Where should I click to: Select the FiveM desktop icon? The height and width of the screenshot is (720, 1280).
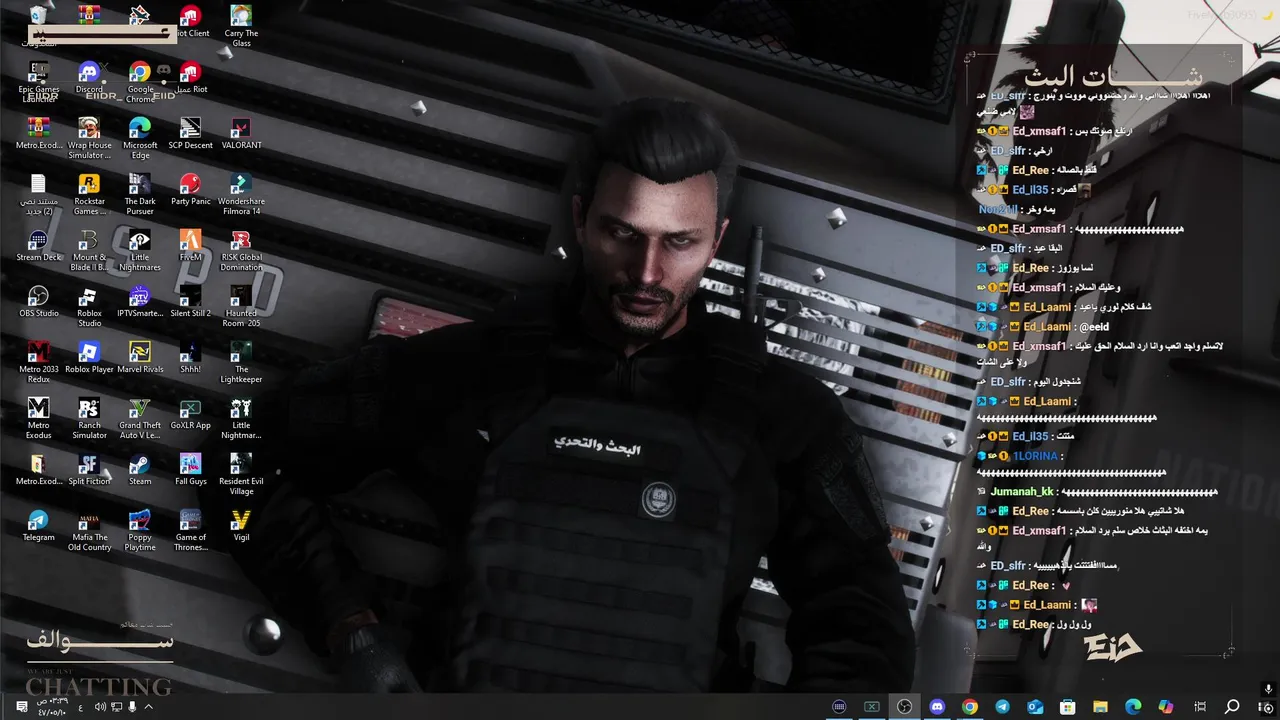pos(190,246)
